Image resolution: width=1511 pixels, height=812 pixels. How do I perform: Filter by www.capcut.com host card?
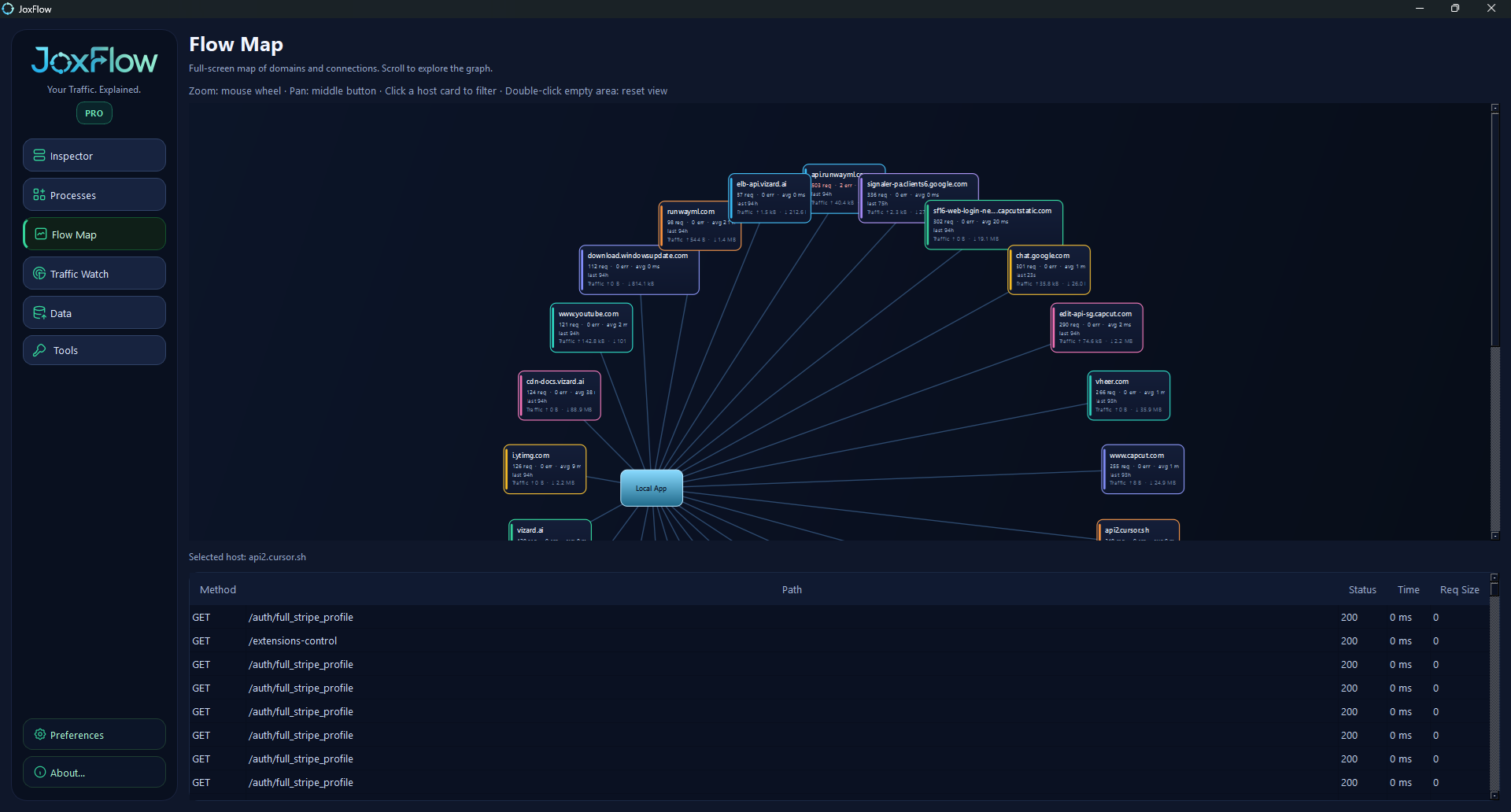pyautogui.click(x=1143, y=470)
